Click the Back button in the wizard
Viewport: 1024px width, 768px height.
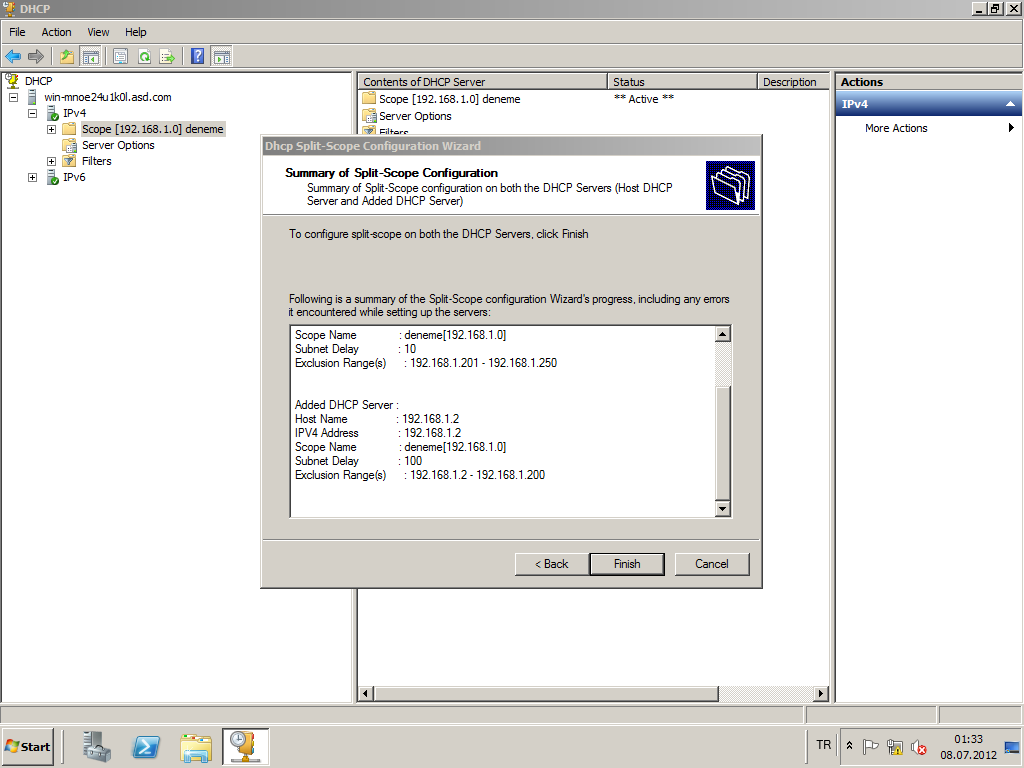[x=551, y=564]
